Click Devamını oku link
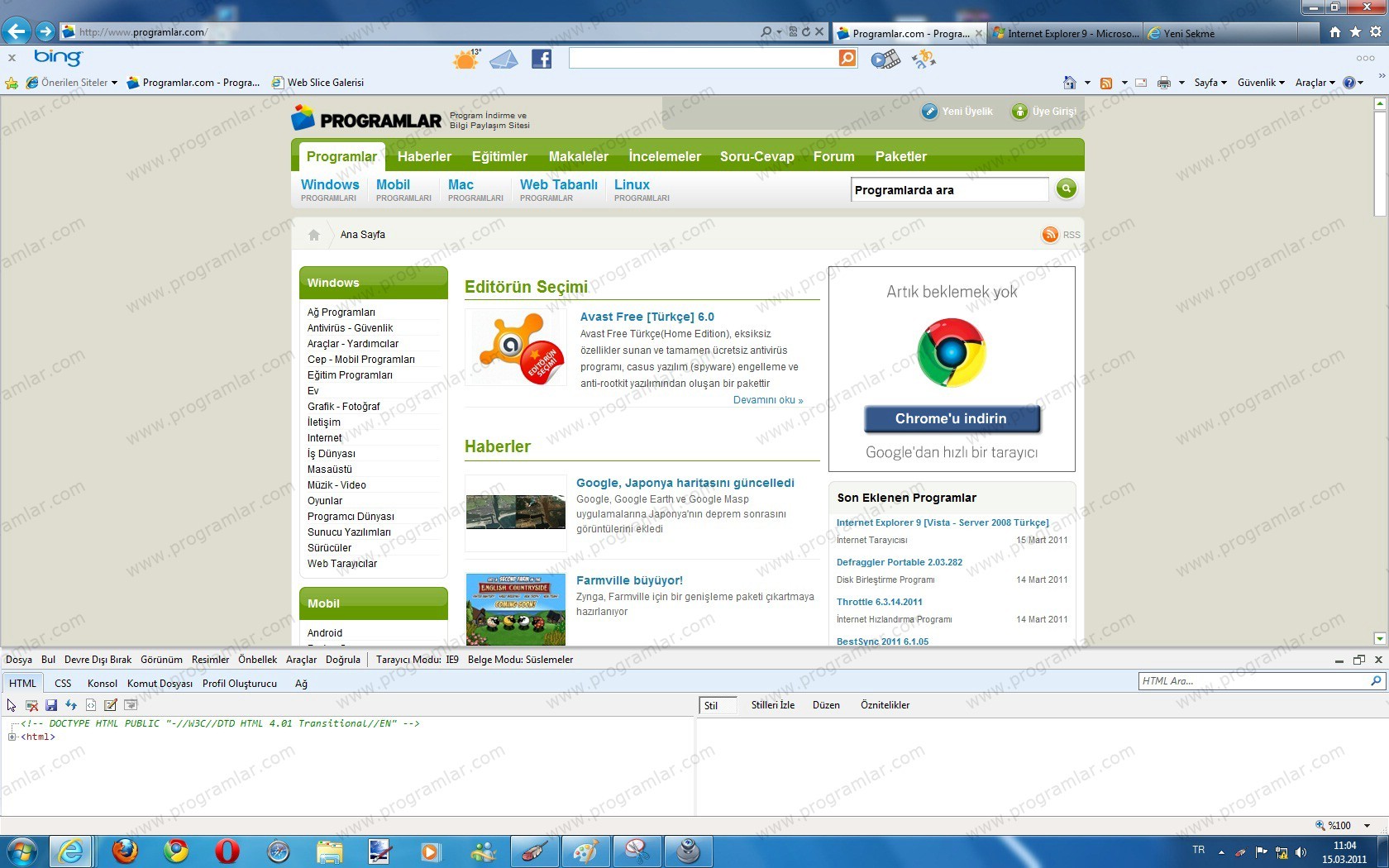 point(768,400)
